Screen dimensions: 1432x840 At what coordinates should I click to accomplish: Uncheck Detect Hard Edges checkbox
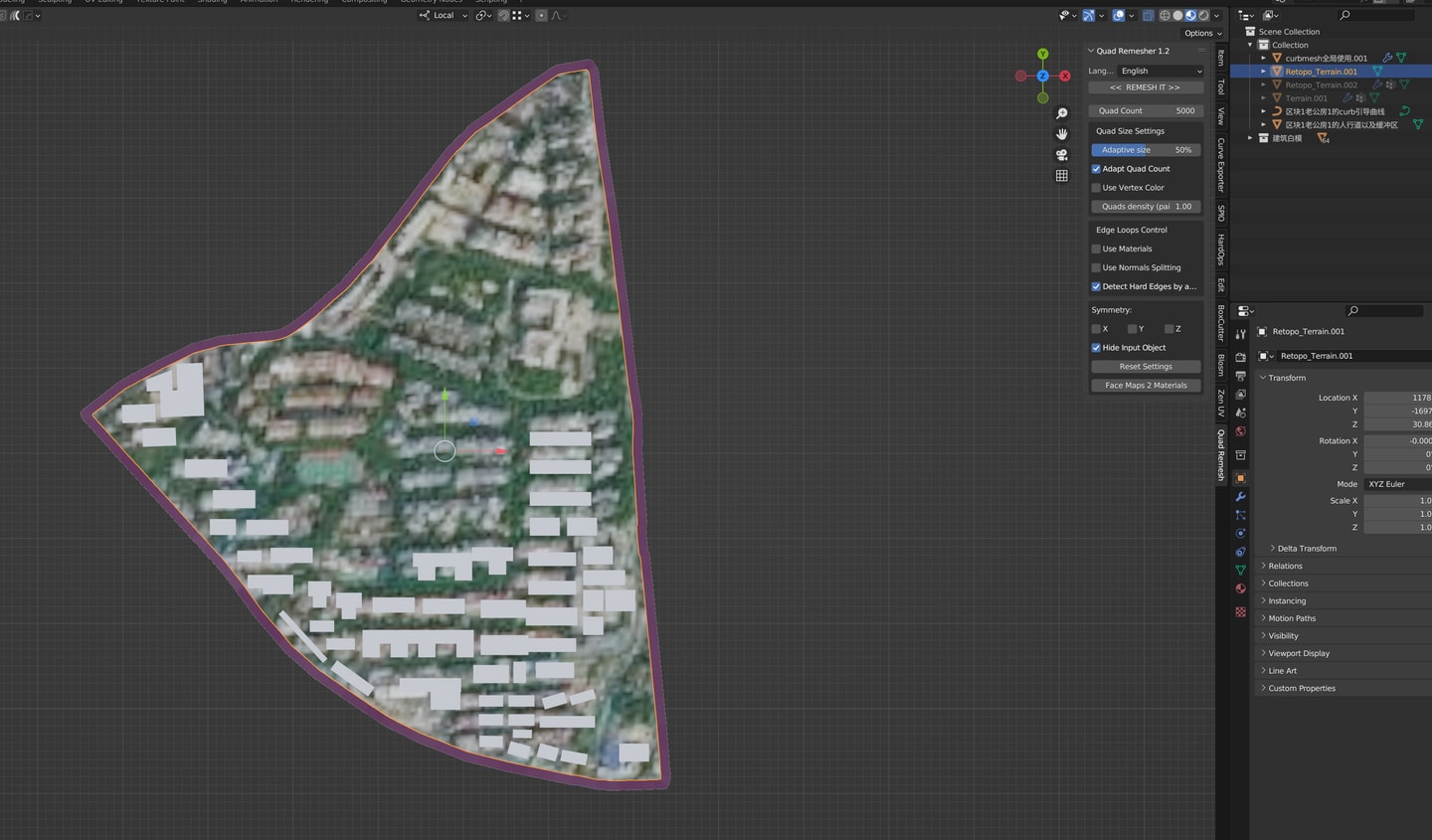[x=1096, y=287]
